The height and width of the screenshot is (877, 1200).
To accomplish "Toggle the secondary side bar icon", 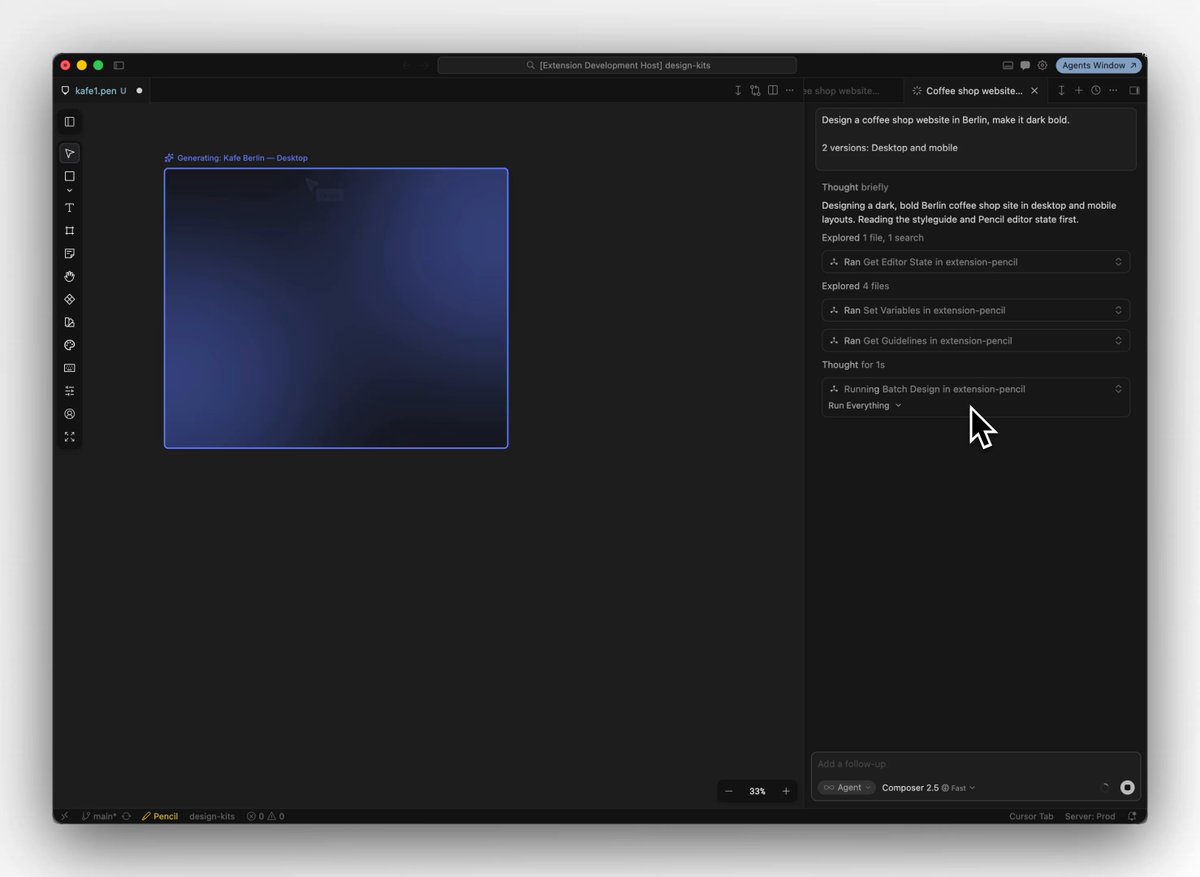I will coord(1134,91).
